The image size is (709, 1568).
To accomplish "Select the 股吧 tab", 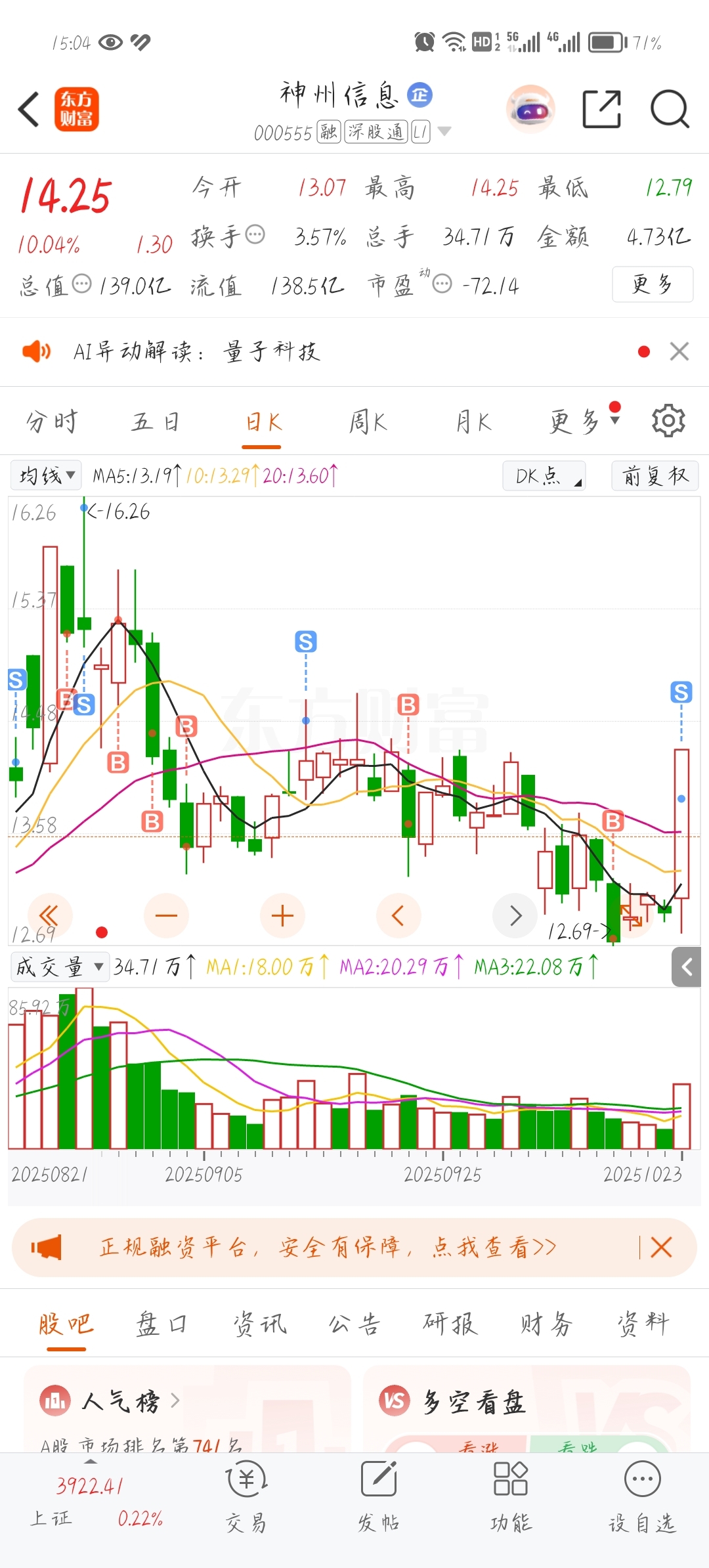I will click(x=66, y=1324).
